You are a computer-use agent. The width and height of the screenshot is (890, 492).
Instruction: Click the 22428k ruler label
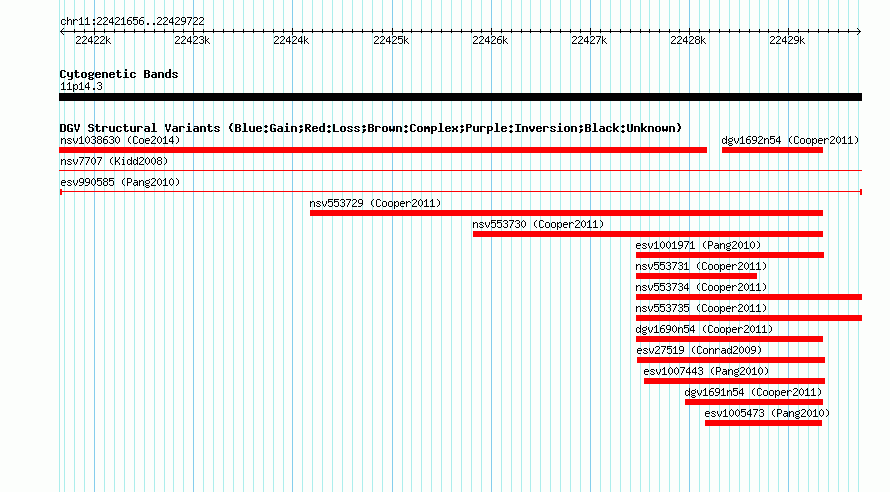[x=688, y=40]
